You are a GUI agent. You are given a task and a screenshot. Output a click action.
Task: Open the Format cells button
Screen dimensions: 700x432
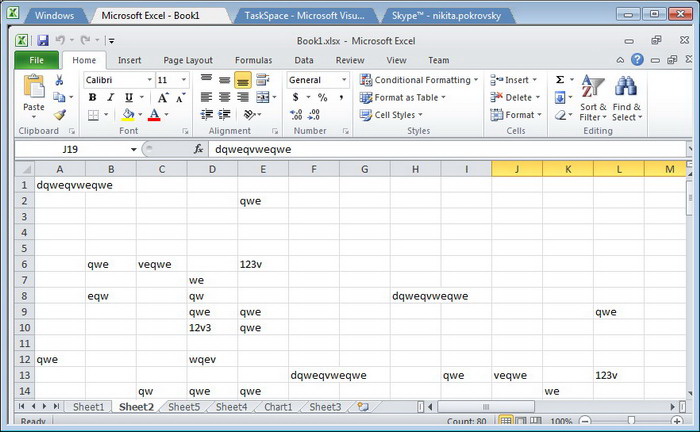[x=516, y=115]
